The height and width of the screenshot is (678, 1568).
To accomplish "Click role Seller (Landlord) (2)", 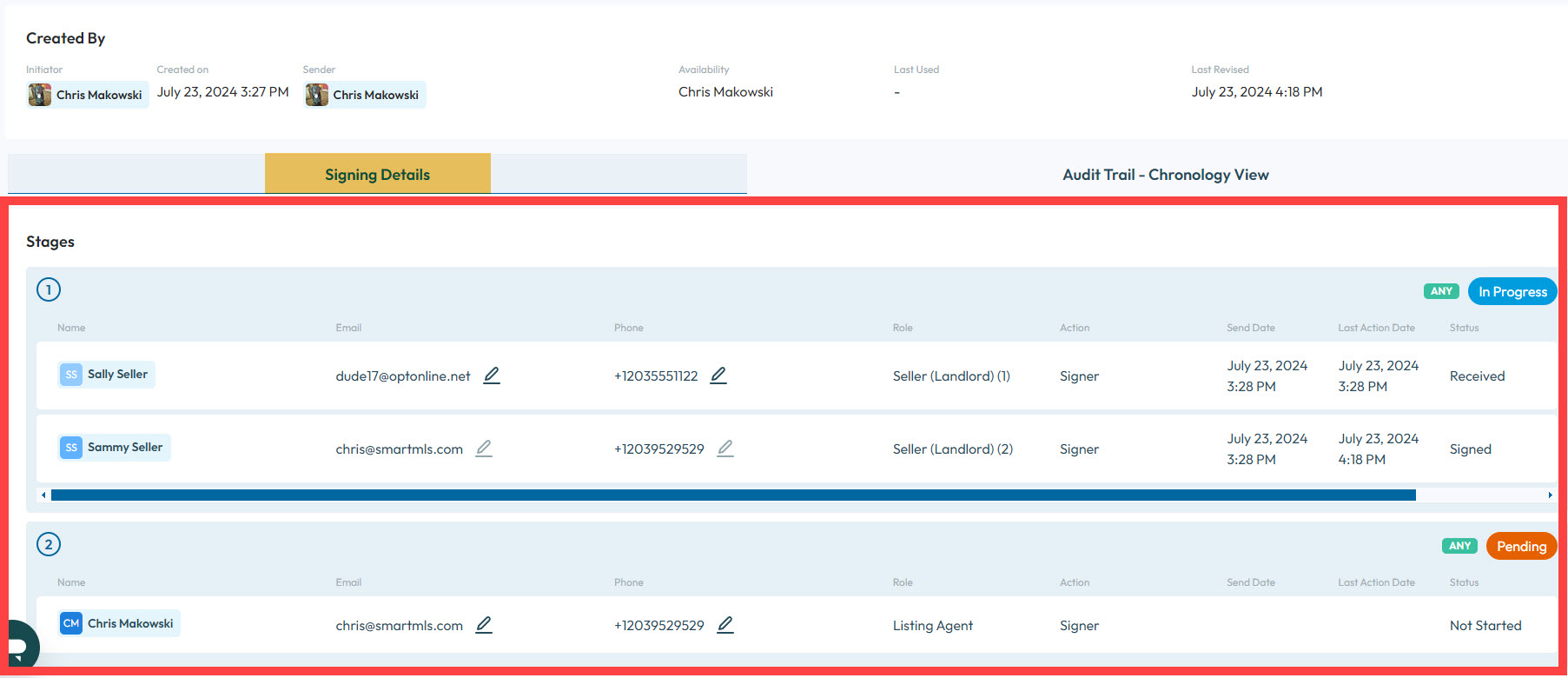I will [953, 449].
